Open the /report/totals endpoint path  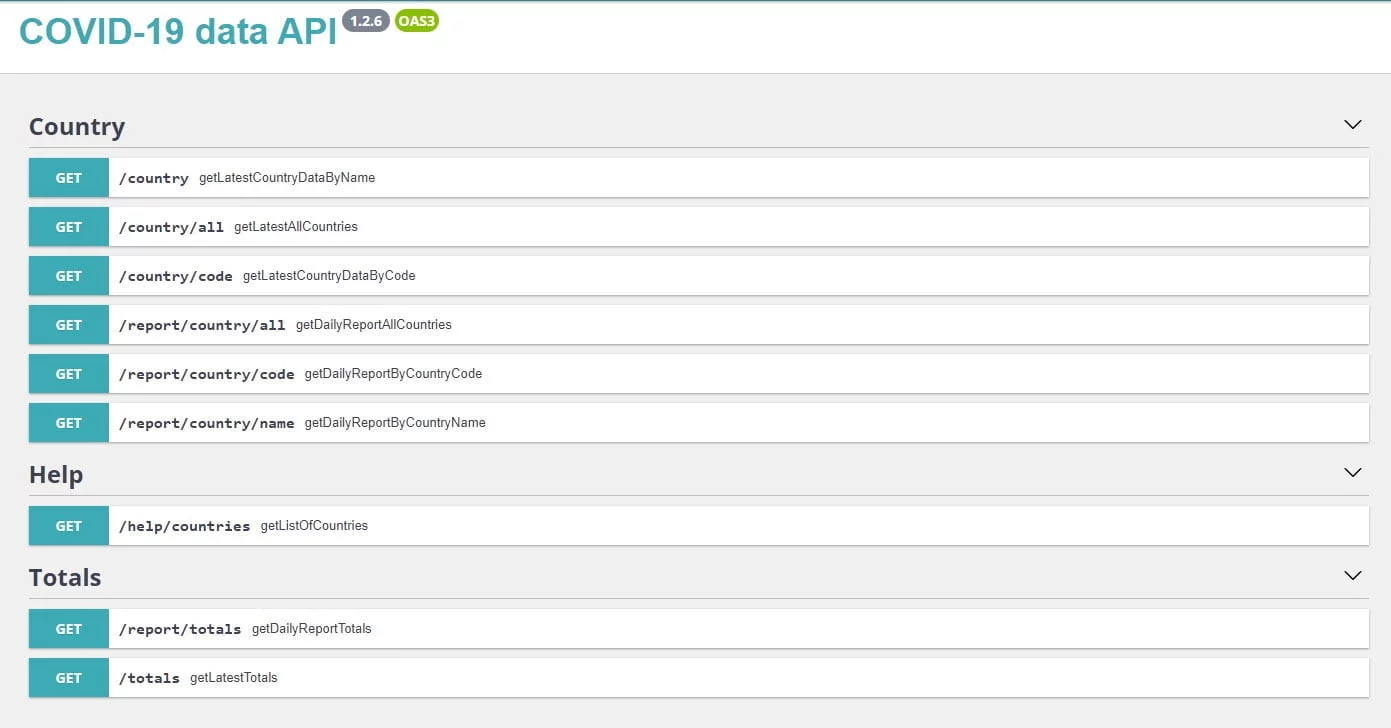(180, 629)
